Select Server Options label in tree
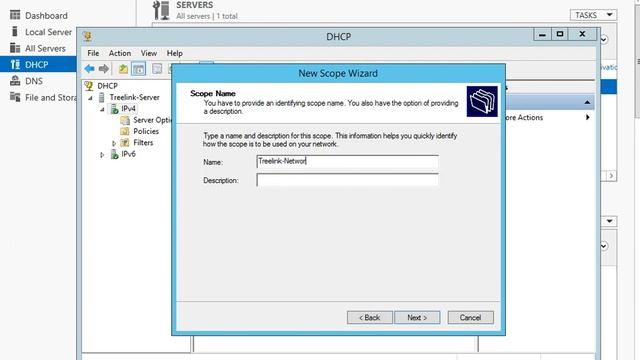 (153, 120)
